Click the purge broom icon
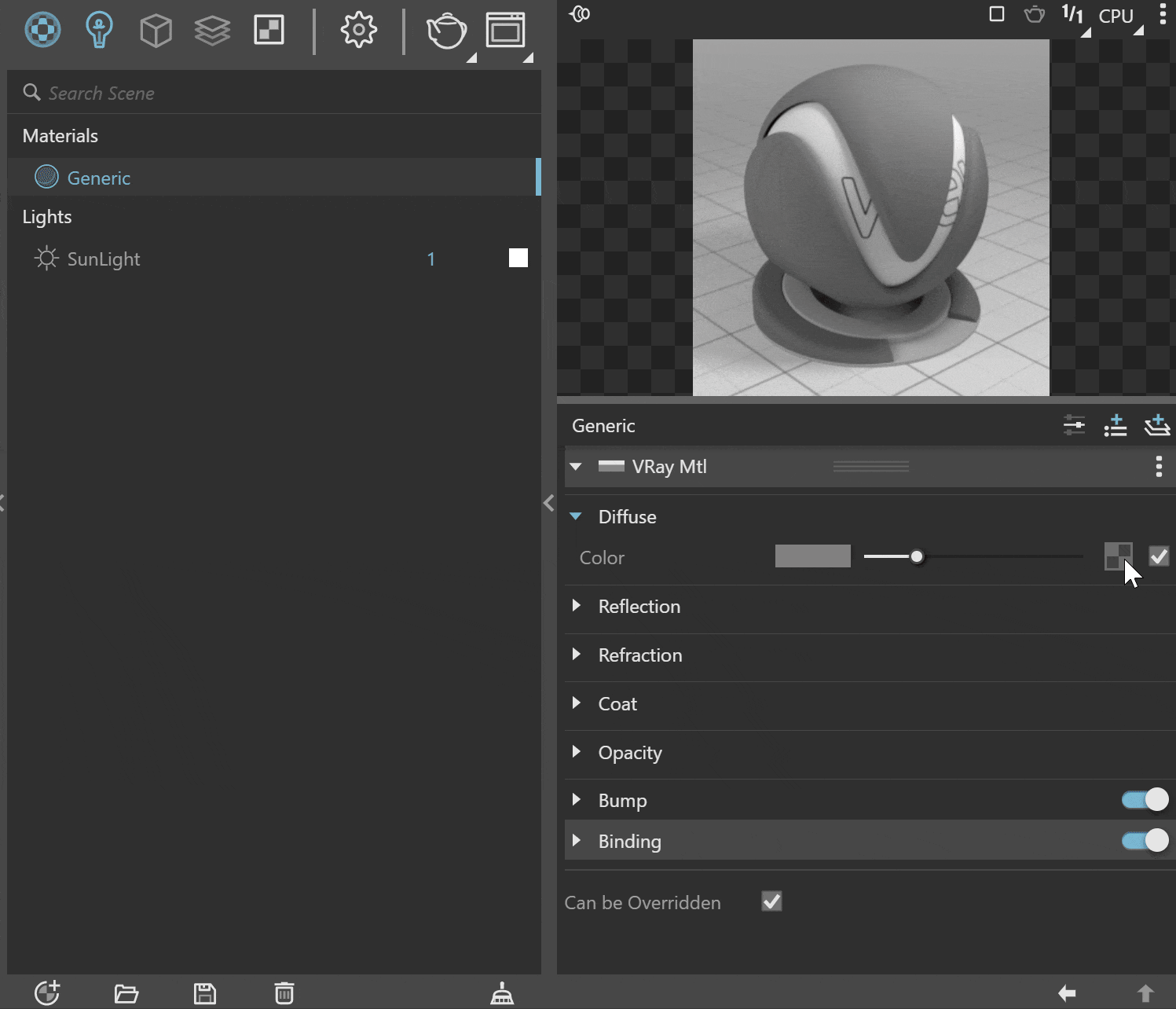The image size is (1176, 1009). 502,993
